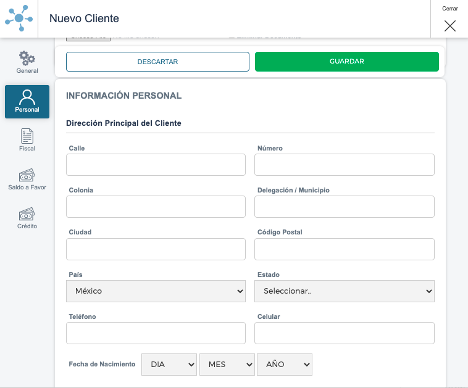This screenshot has width=468, height=388.
Task: Open the Crédito section
Action: (27, 218)
